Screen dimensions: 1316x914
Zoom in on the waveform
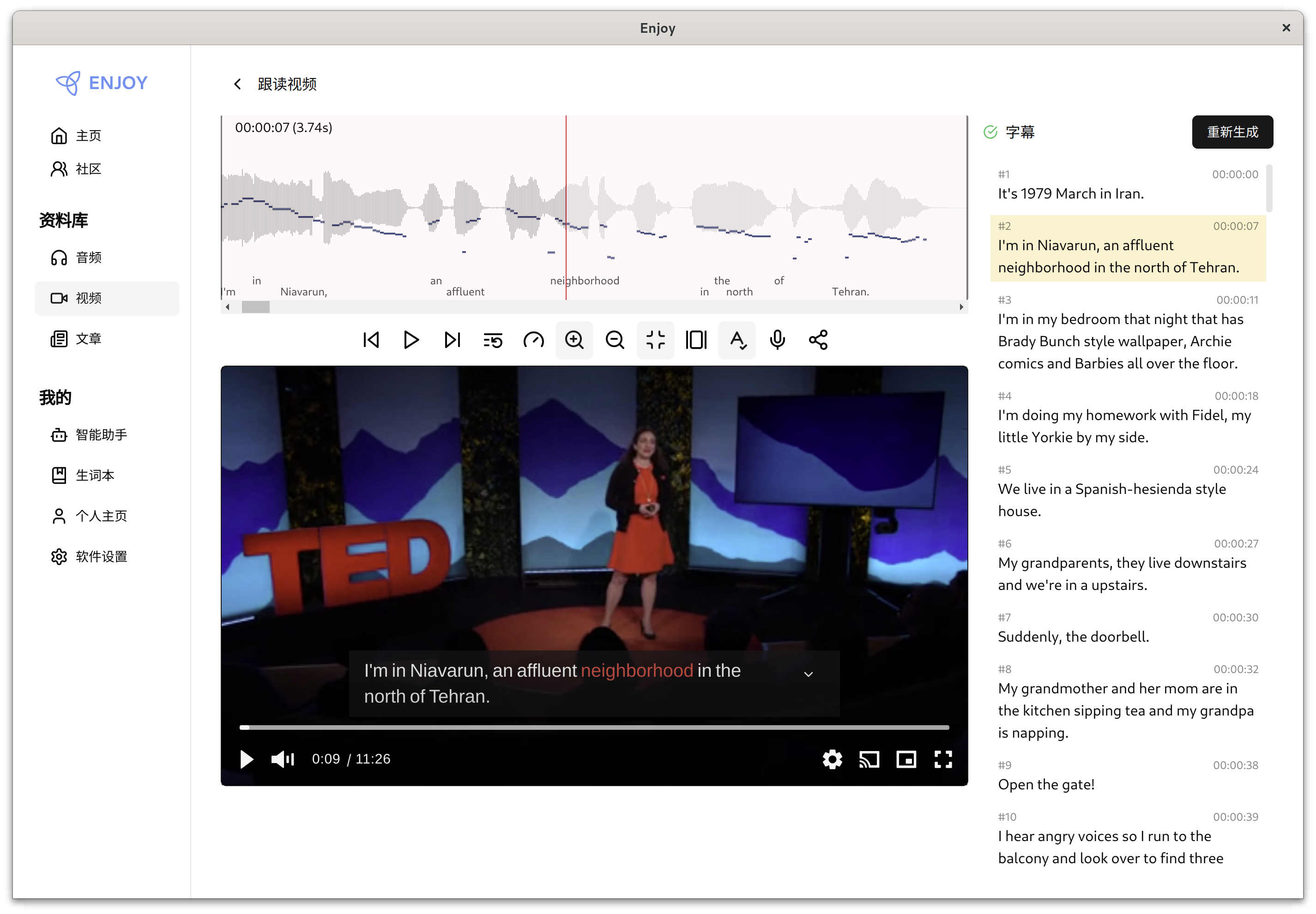pos(574,340)
